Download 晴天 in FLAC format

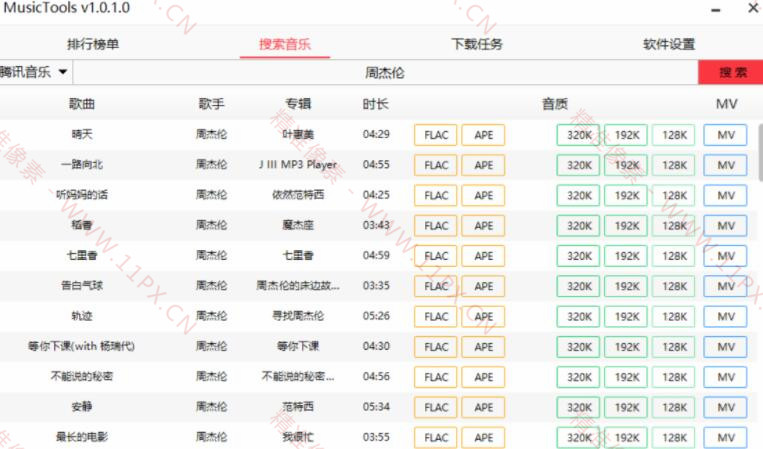coord(436,135)
